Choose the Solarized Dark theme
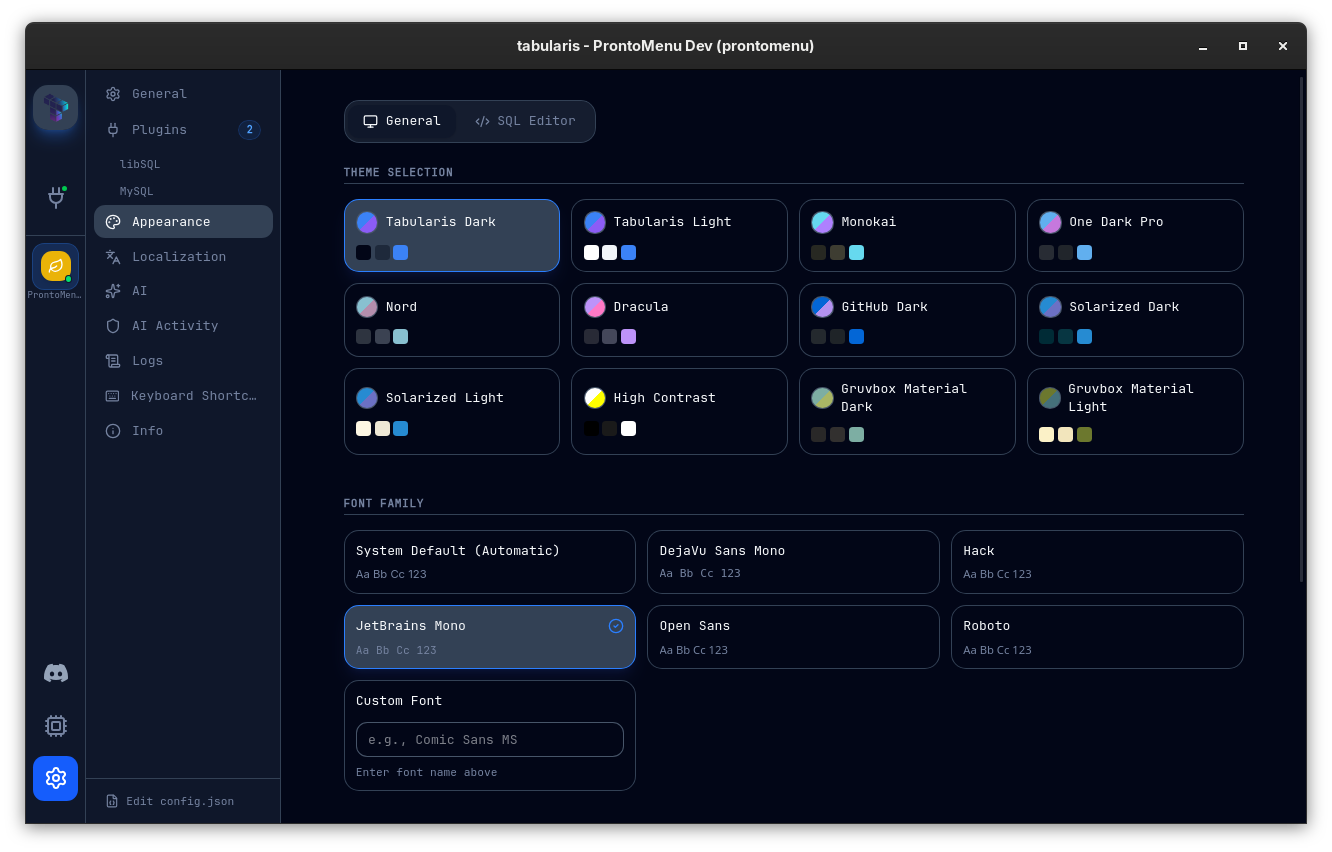This screenshot has height=852, width=1332. [1135, 320]
